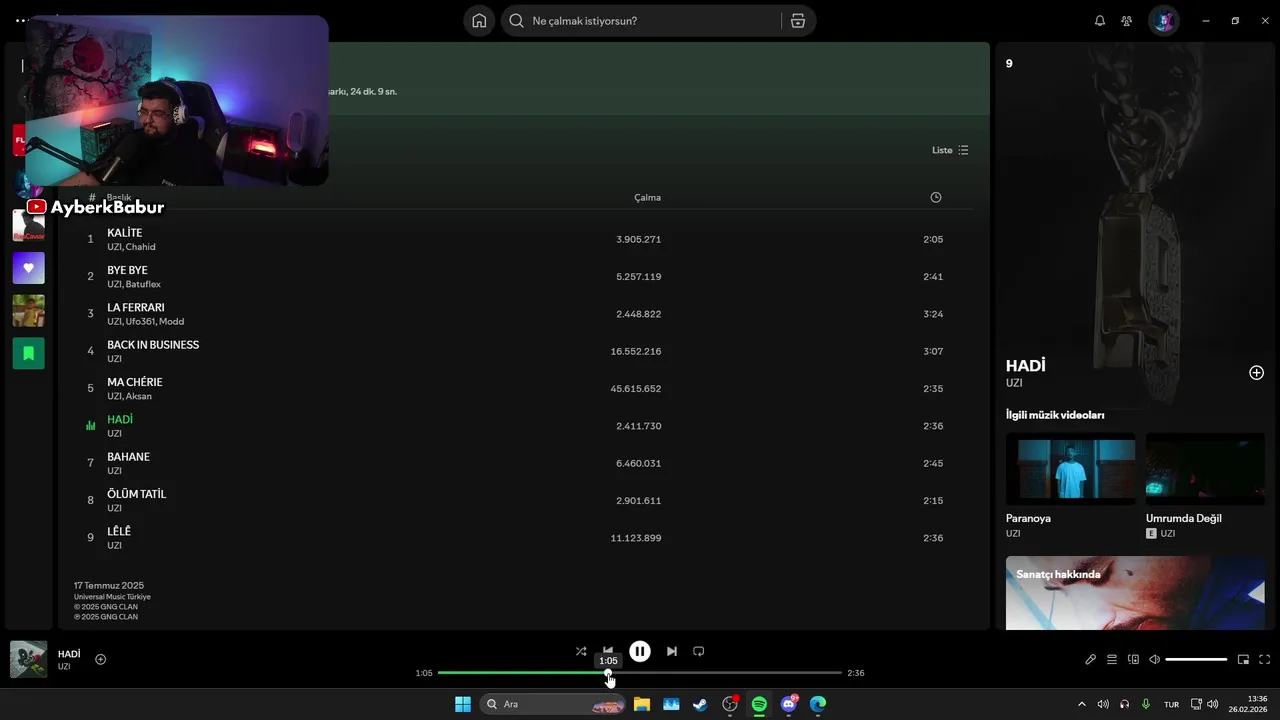This screenshot has height=720, width=1280.
Task: Add HADİ to library from Now Playing panel
Action: (1256, 373)
